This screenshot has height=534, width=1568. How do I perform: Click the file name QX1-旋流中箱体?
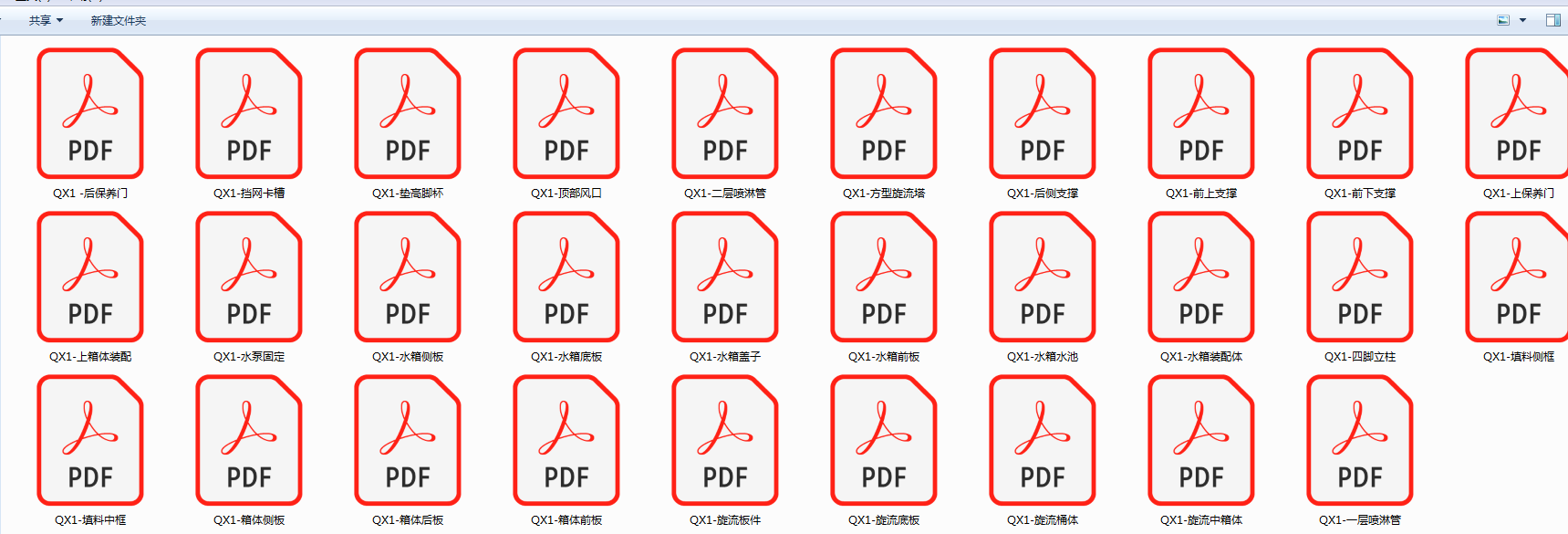click(1201, 520)
